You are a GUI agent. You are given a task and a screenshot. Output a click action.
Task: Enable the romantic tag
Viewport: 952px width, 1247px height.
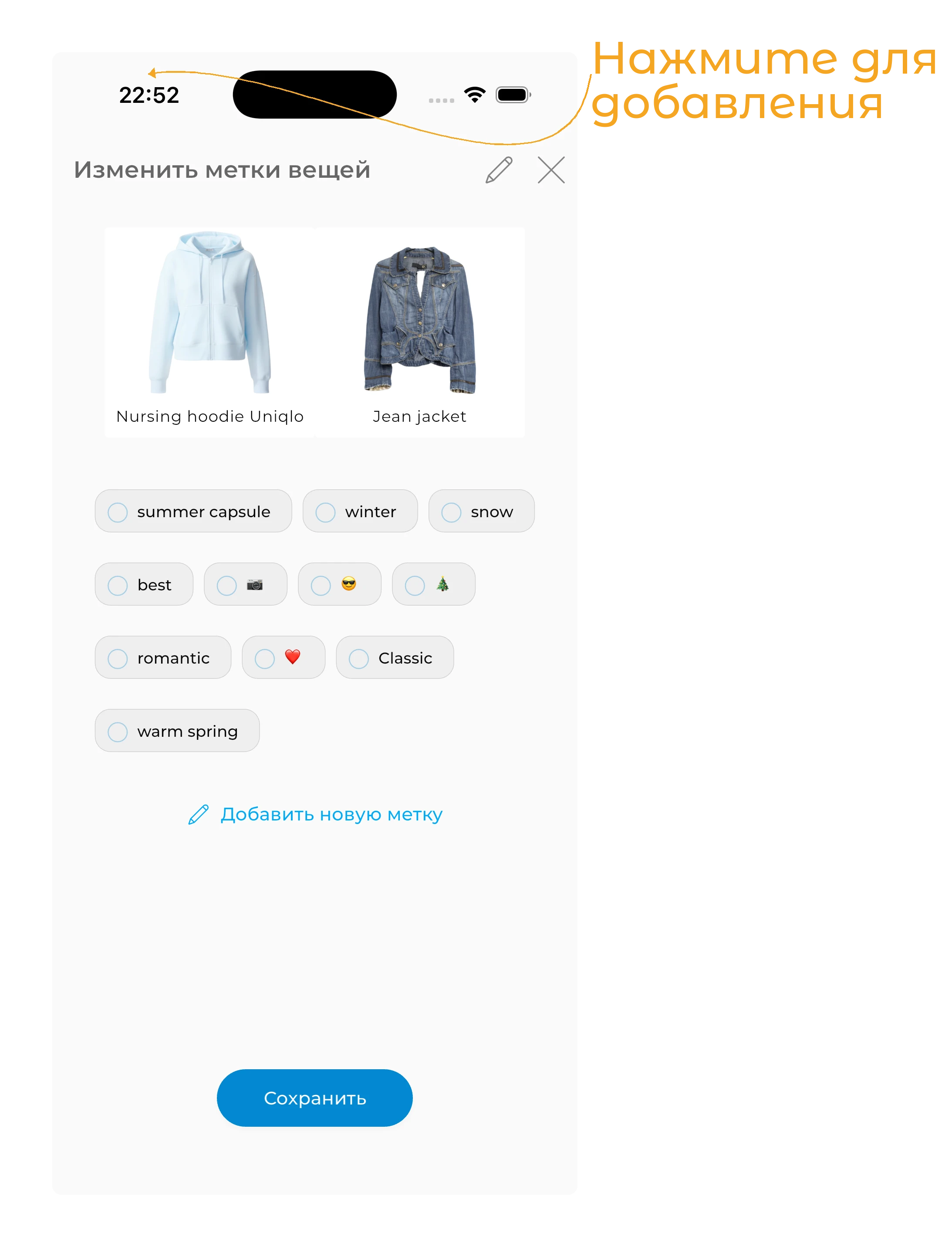(x=162, y=657)
